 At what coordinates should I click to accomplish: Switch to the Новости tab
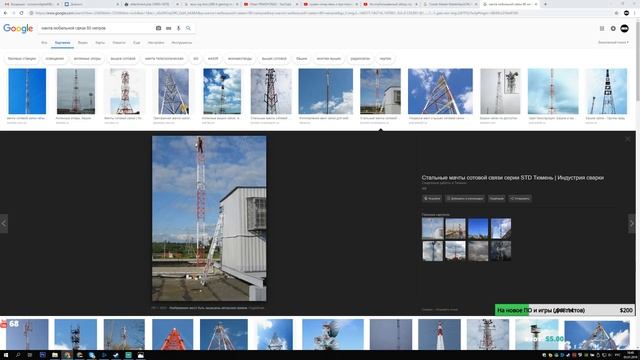(x=119, y=42)
